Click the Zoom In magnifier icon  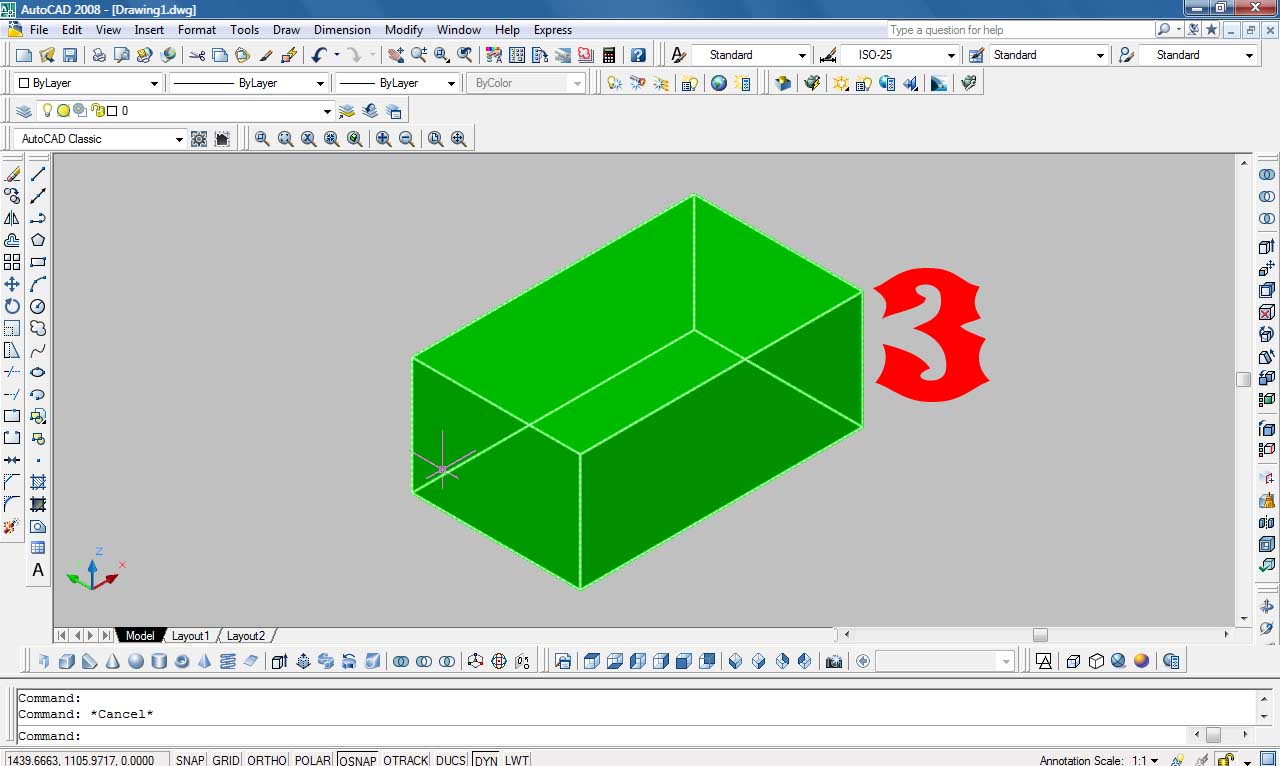(384, 139)
